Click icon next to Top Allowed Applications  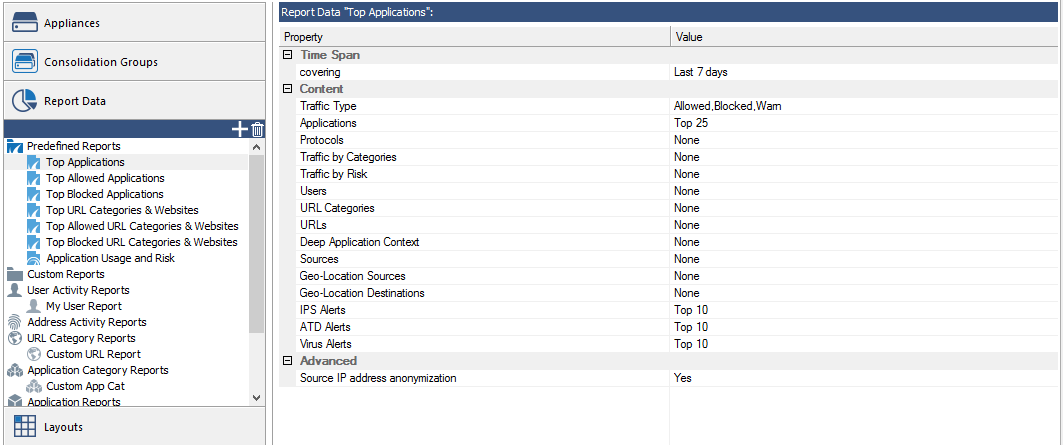[x=34, y=178]
